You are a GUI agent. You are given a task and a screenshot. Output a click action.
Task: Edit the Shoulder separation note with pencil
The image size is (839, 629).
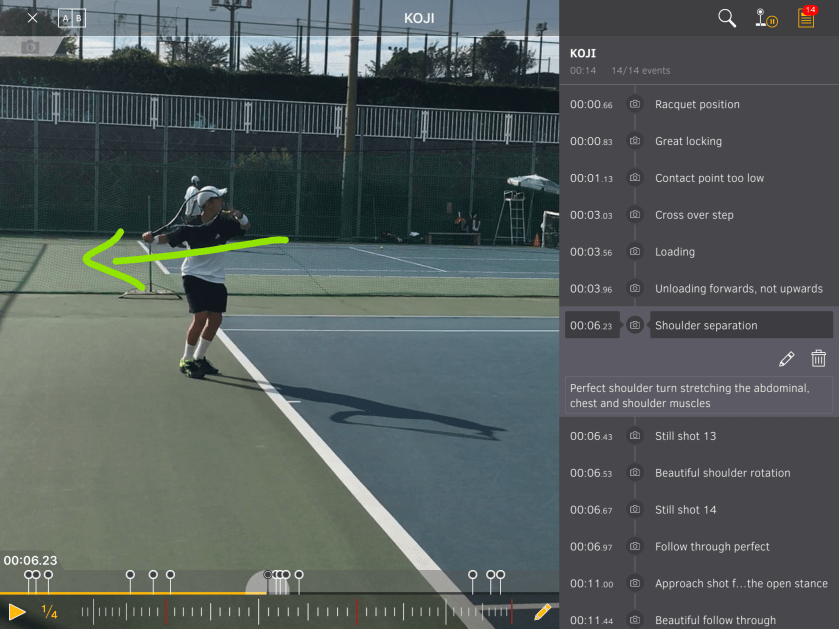(786, 359)
